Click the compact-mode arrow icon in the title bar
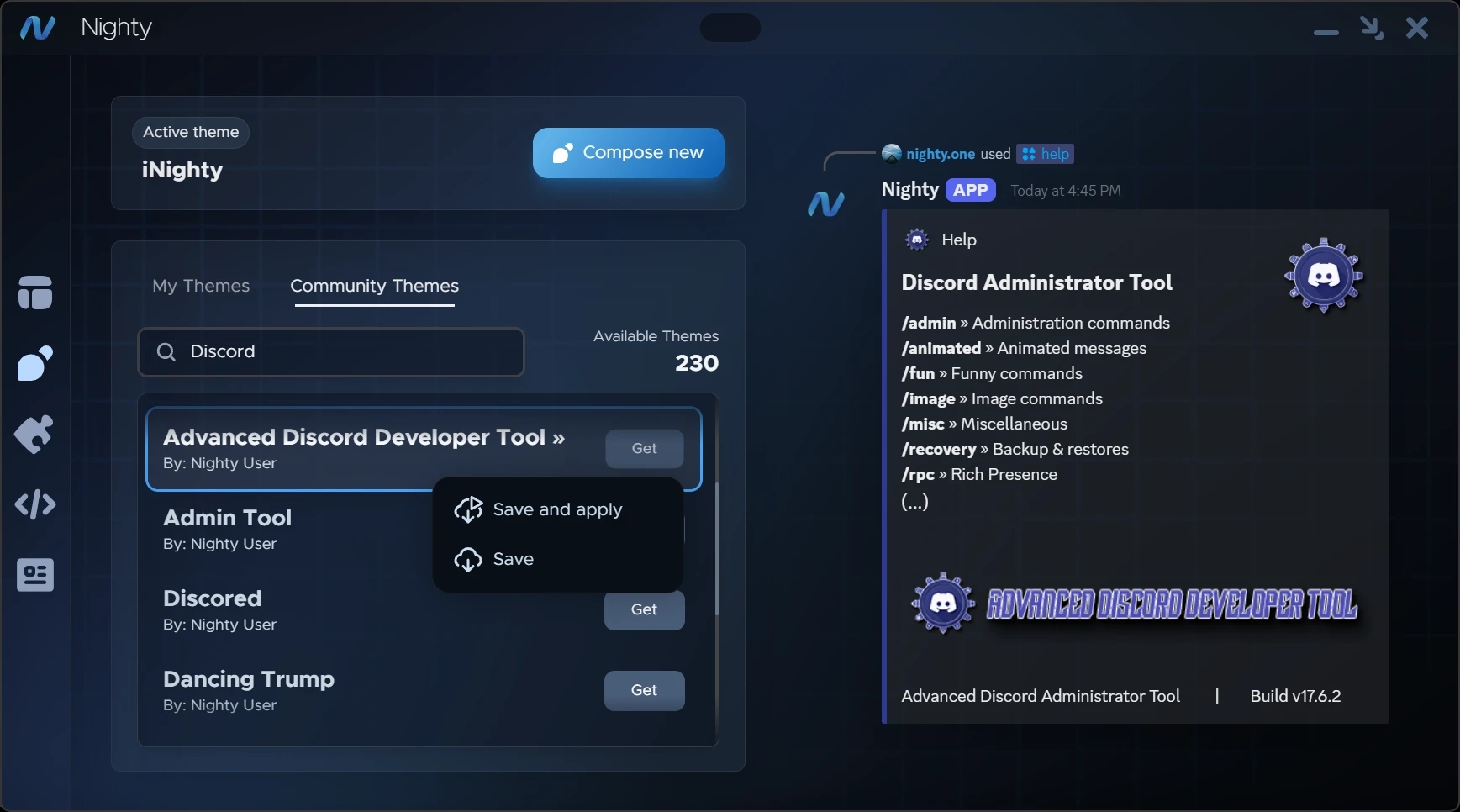 1372,28
